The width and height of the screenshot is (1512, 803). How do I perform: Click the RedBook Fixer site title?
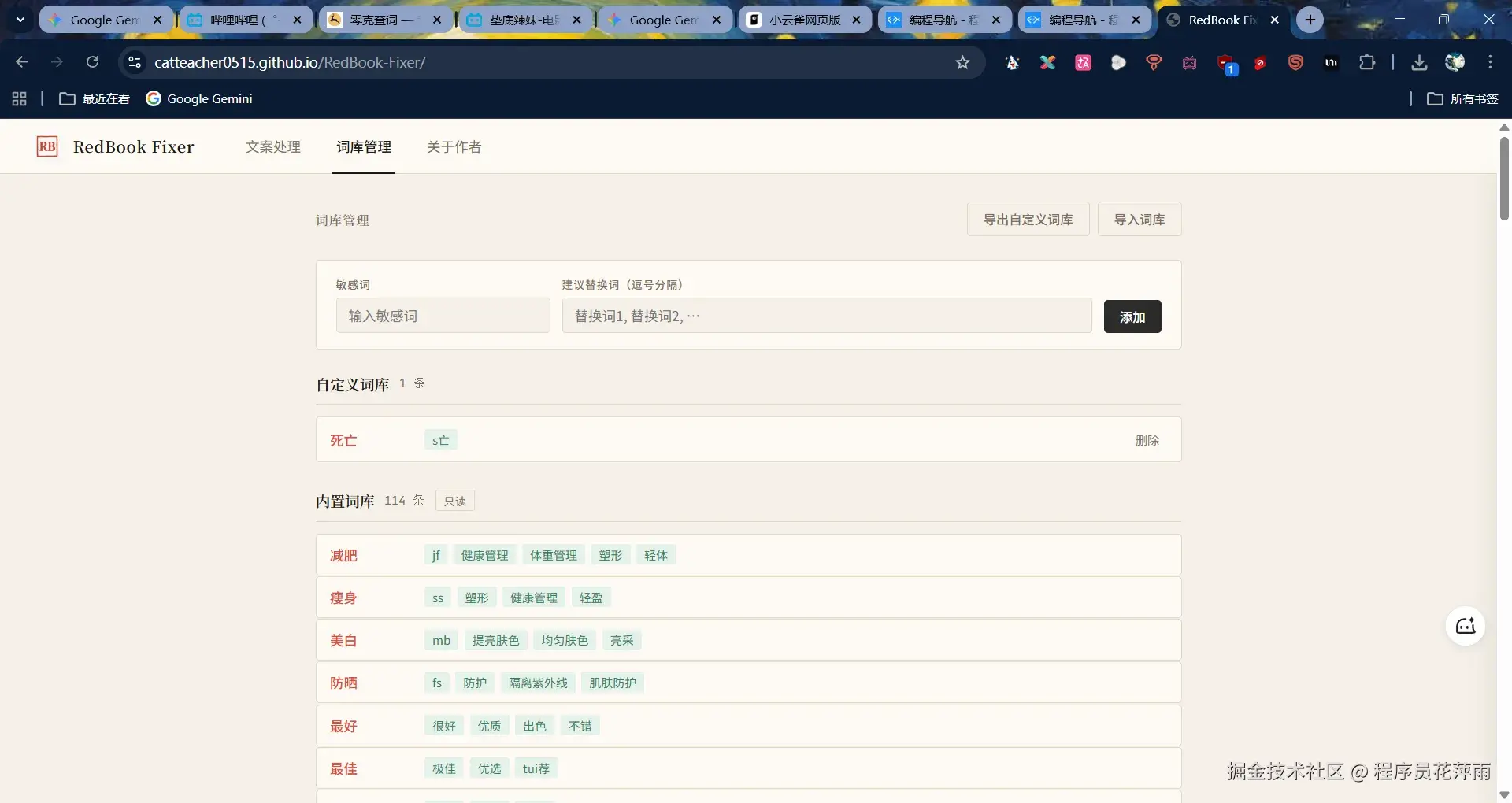pos(134,146)
